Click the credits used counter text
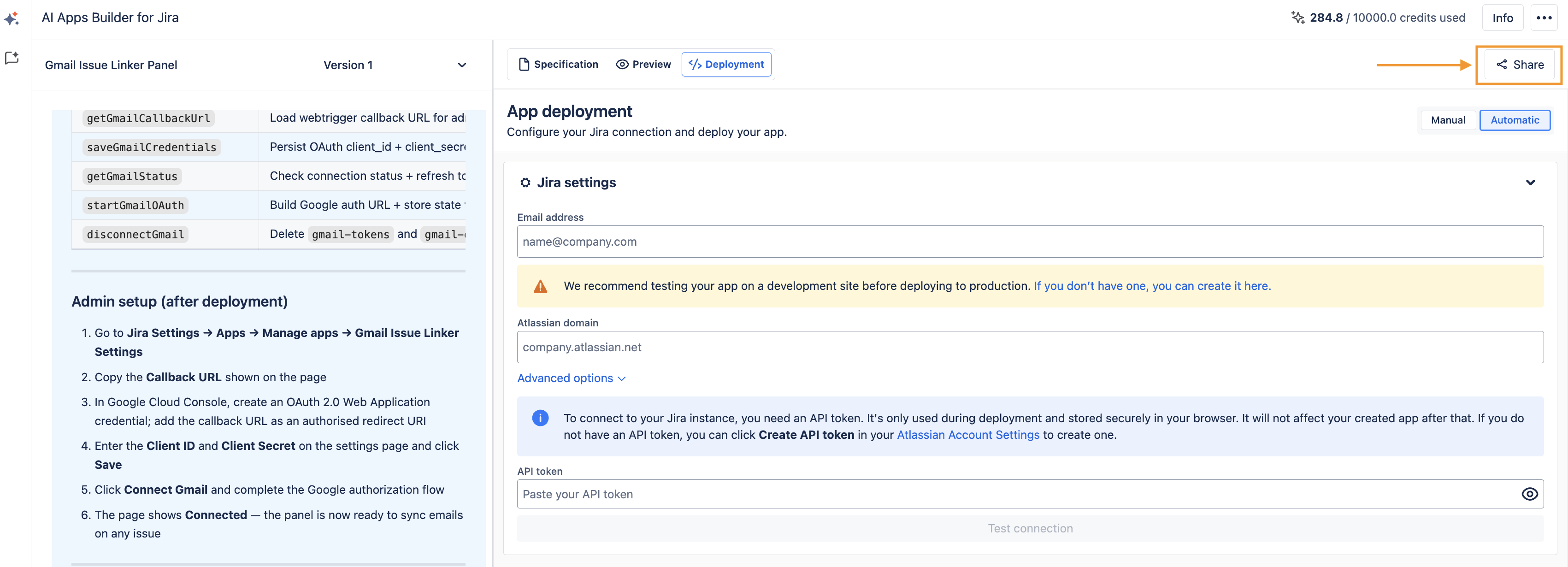Image resolution: width=1568 pixels, height=567 pixels. point(1387,18)
